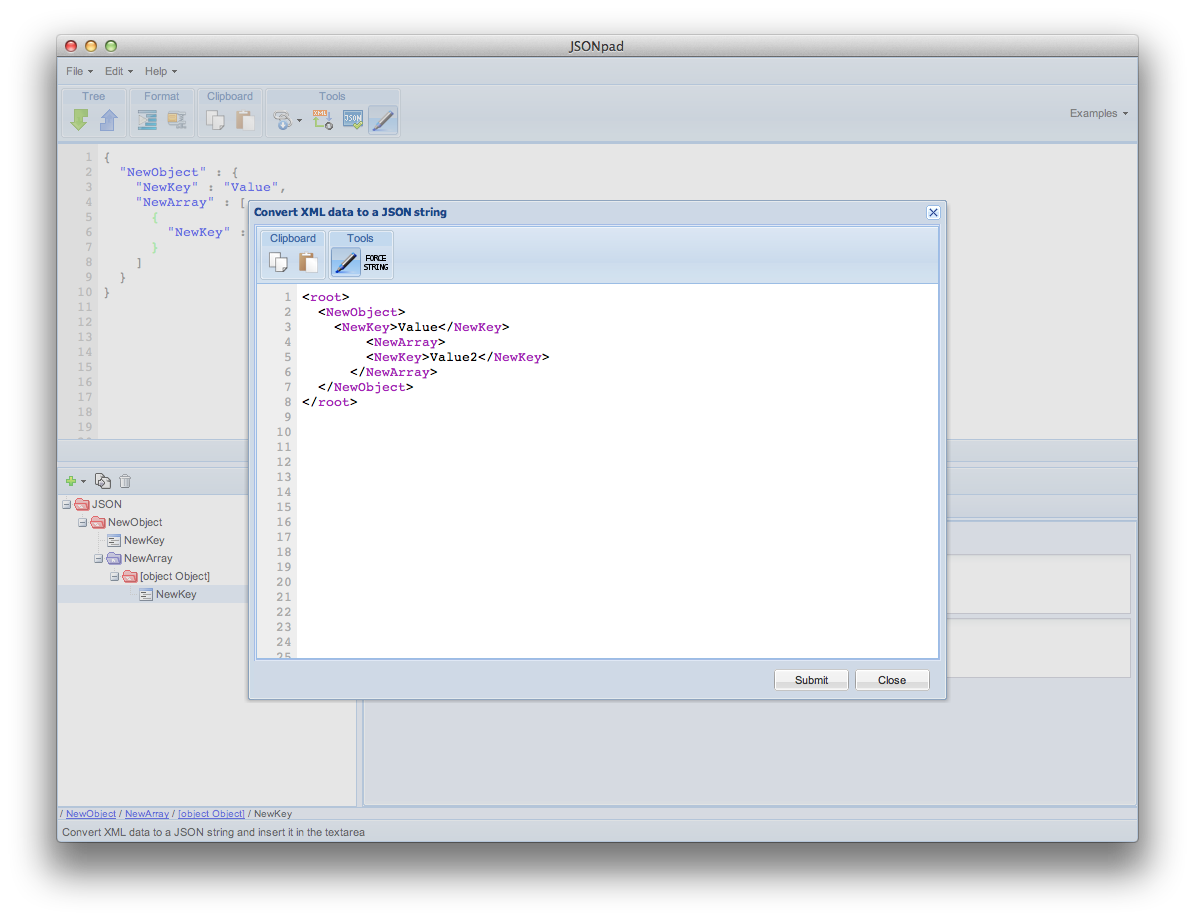Collapse the NewArray tree node
1195x921 pixels.
(x=98, y=558)
